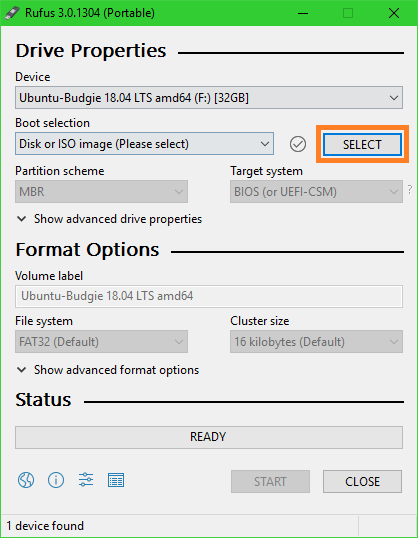Open the Target system dropdown

pos(316,191)
